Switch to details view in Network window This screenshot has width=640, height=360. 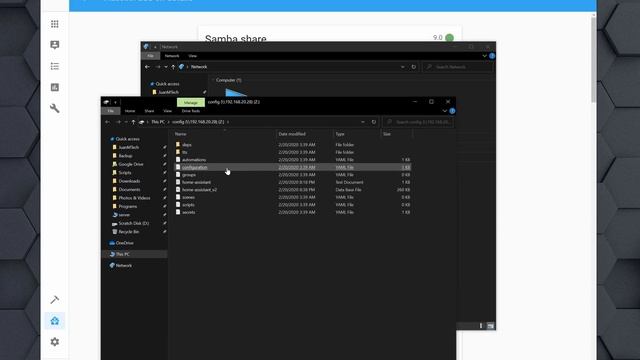481,325
